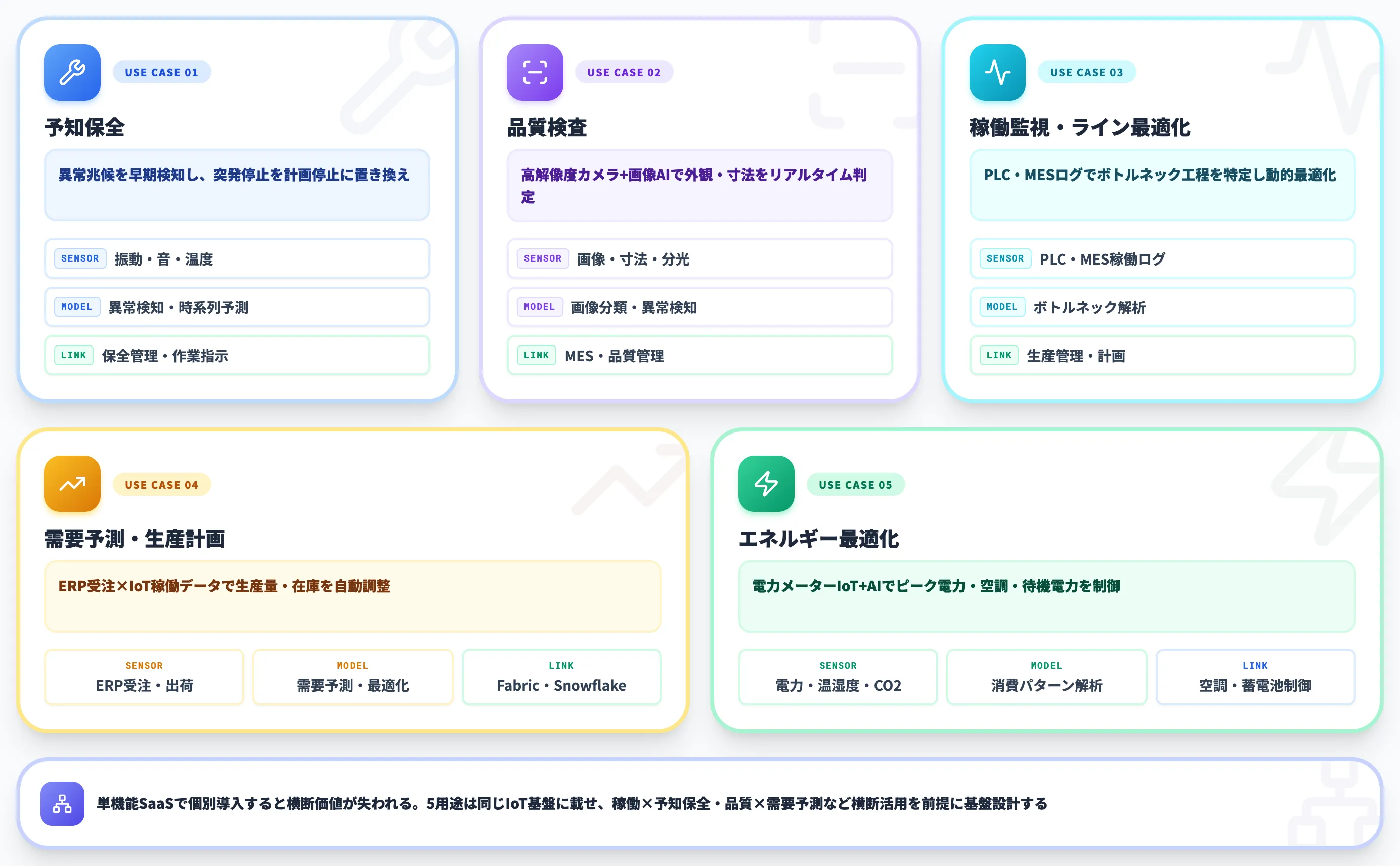1400x866 pixels.
Task: Select the bottom banner text about 単機能SaaS
Action: pyautogui.click(x=571, y=804)
